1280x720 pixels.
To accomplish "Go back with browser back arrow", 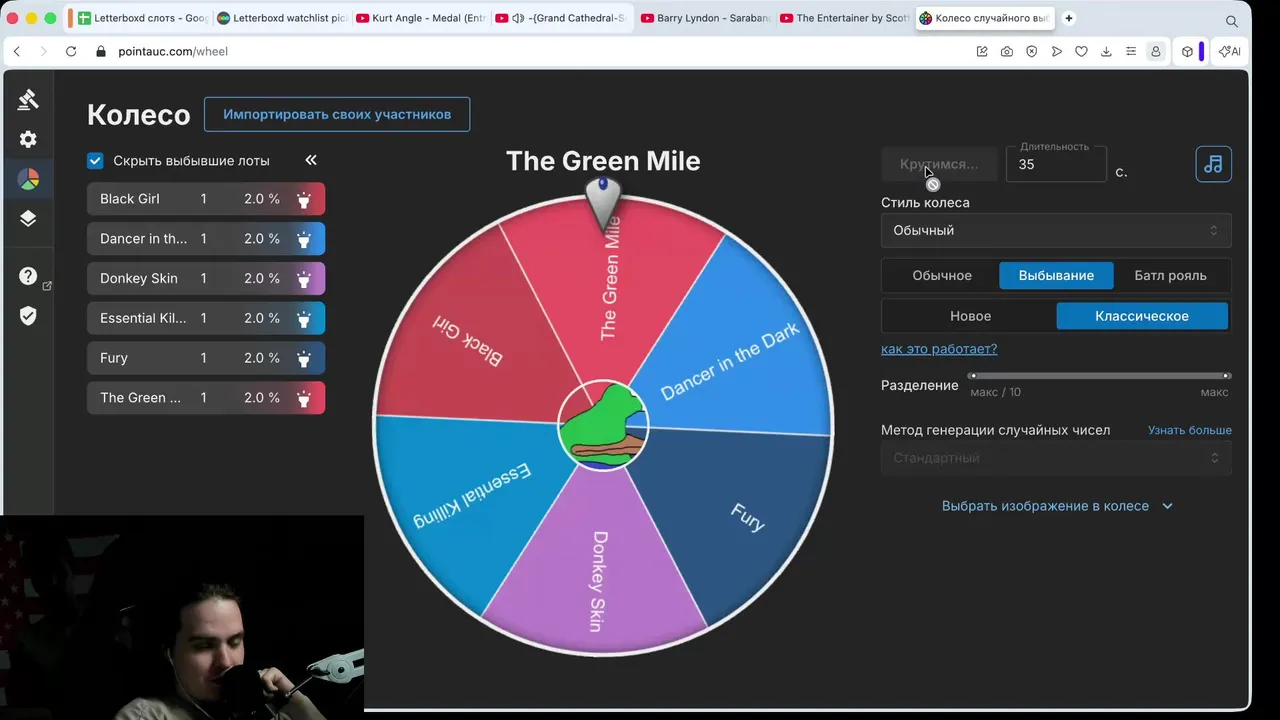I will click(17, 51).
